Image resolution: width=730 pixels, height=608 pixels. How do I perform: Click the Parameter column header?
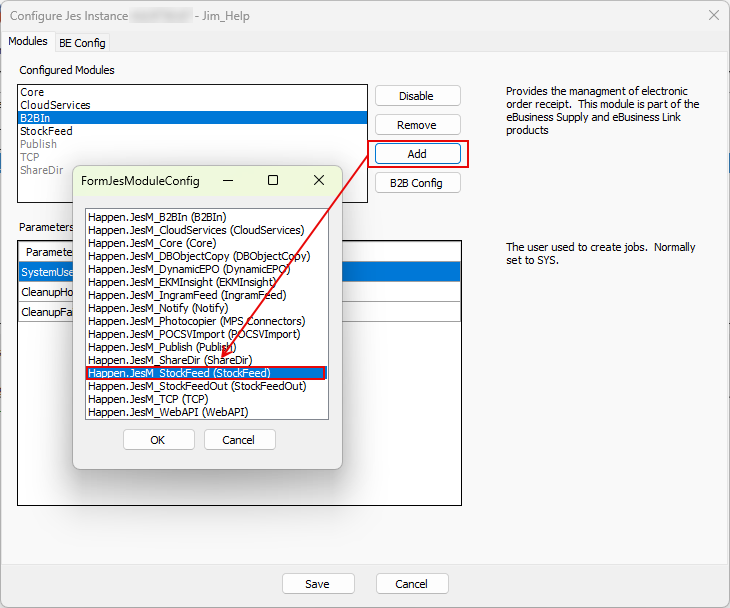[x=46, y=252]
